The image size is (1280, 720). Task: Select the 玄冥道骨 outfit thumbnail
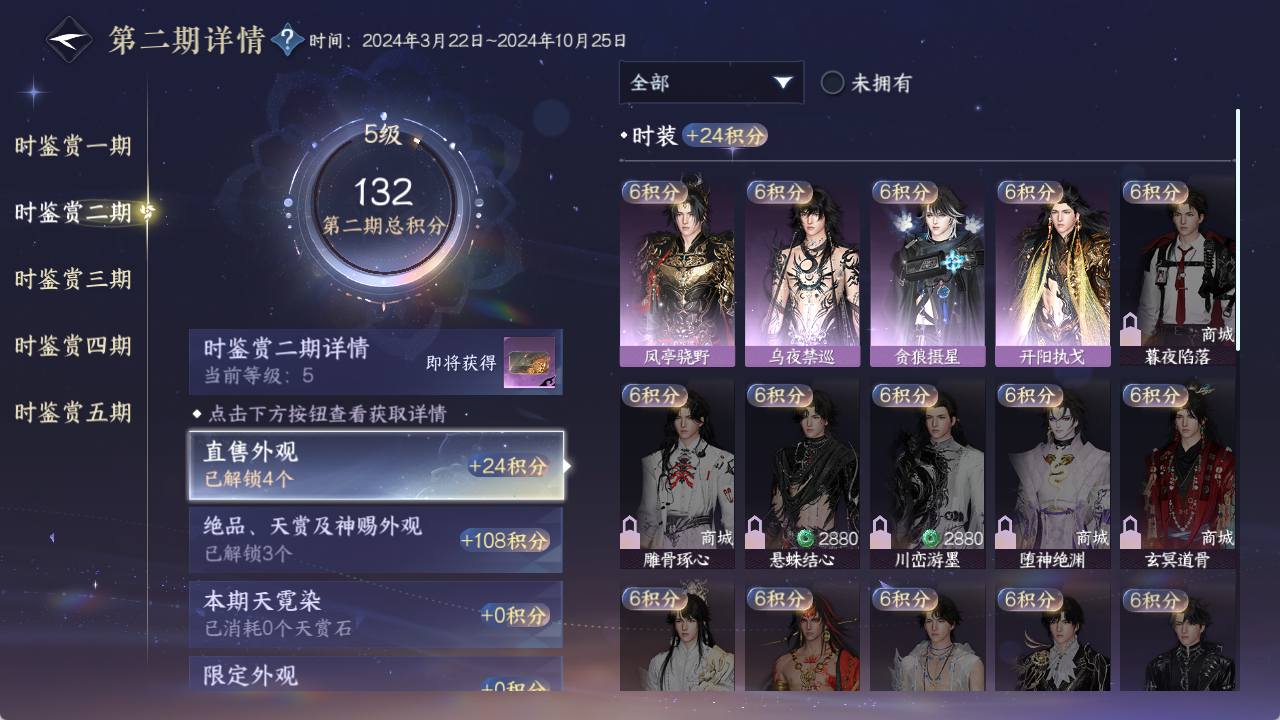pyautogui.click(x=1177, y=475)
